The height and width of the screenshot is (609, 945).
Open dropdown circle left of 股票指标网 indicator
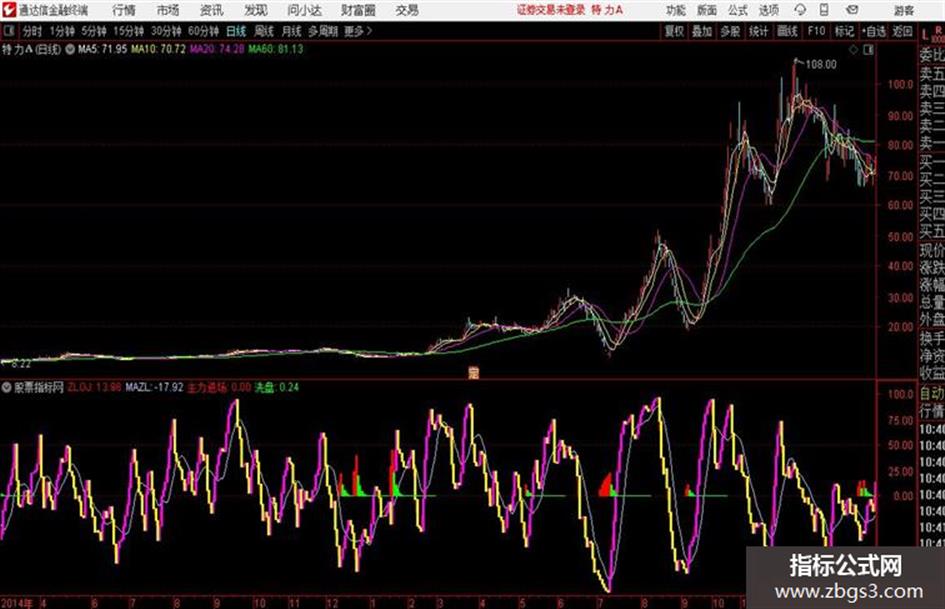(7, 388)
